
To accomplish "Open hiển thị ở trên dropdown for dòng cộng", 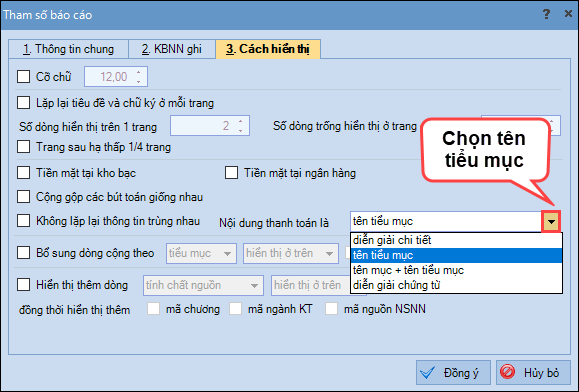I will (x=291, y=253).
